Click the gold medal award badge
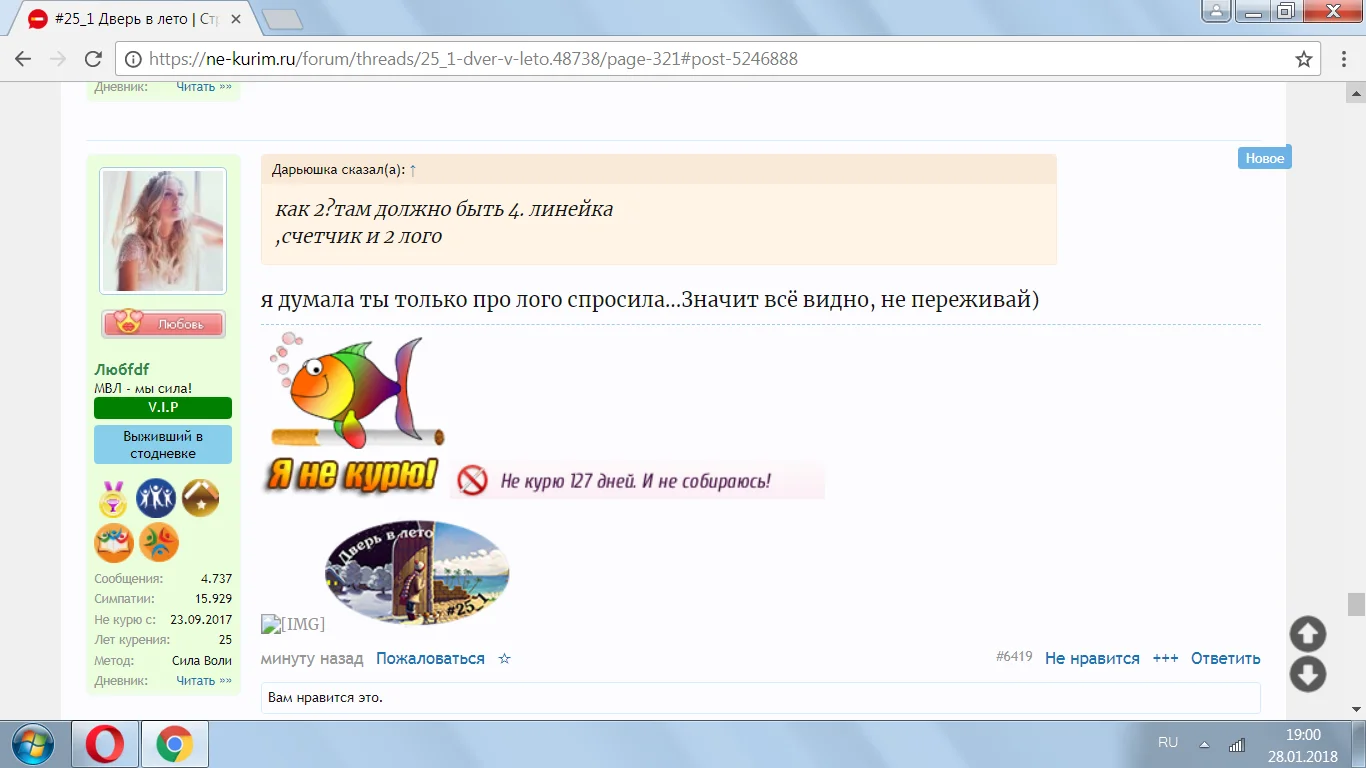1366x768 pixels. 112,498
